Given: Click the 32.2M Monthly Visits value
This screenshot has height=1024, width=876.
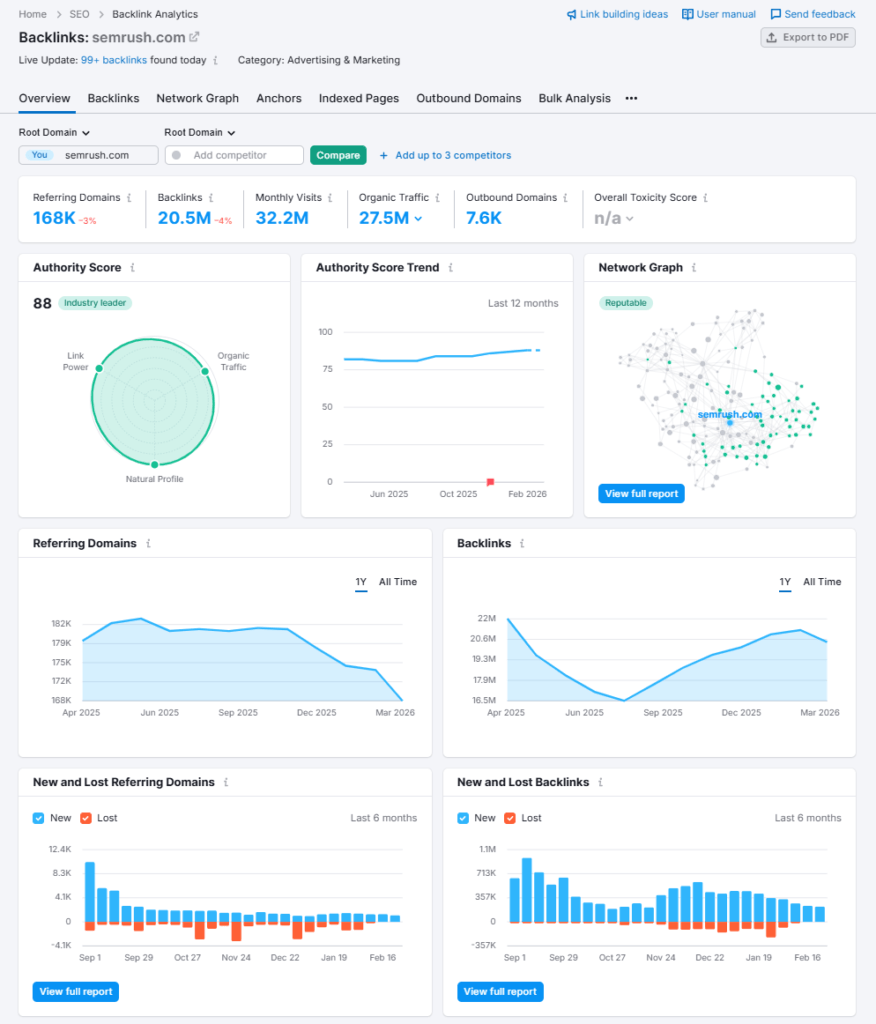Looking at the screenshot, I should [x=282, y=218].
